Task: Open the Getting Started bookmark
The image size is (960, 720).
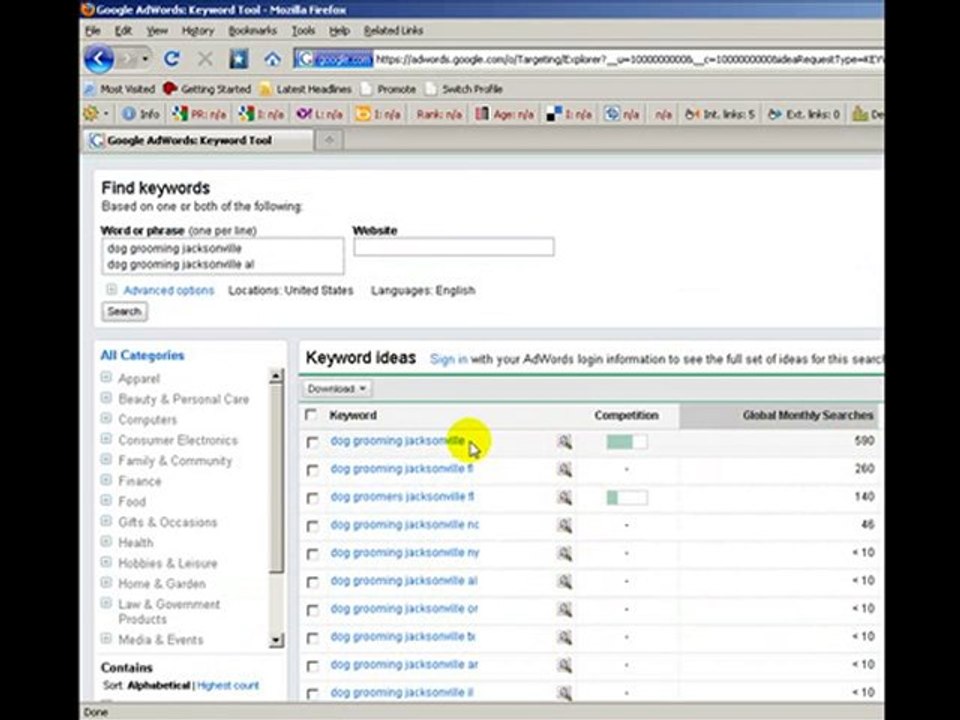Action: click(208, 89)
